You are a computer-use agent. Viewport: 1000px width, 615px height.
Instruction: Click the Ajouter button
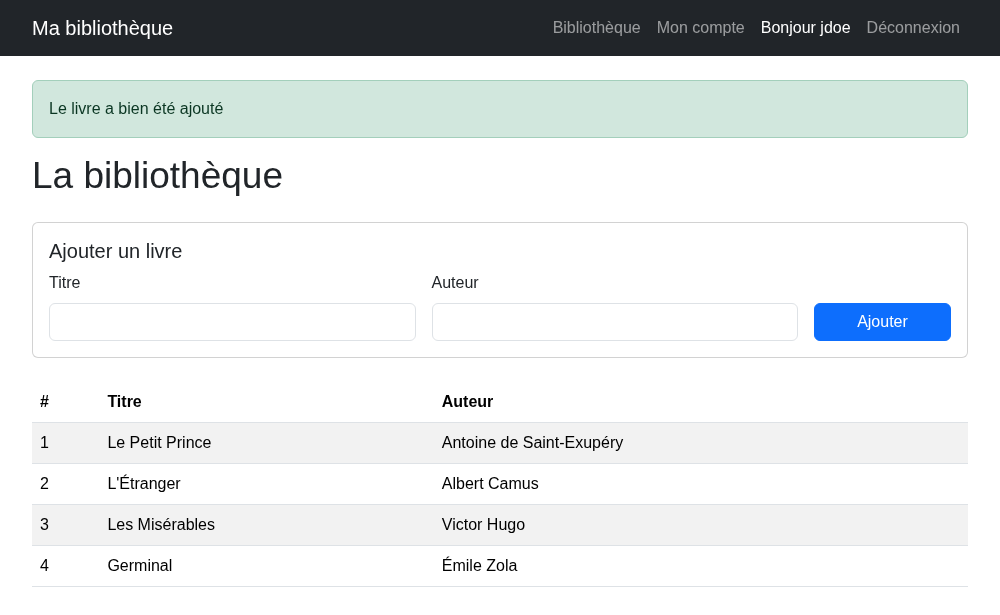[882, 322]
